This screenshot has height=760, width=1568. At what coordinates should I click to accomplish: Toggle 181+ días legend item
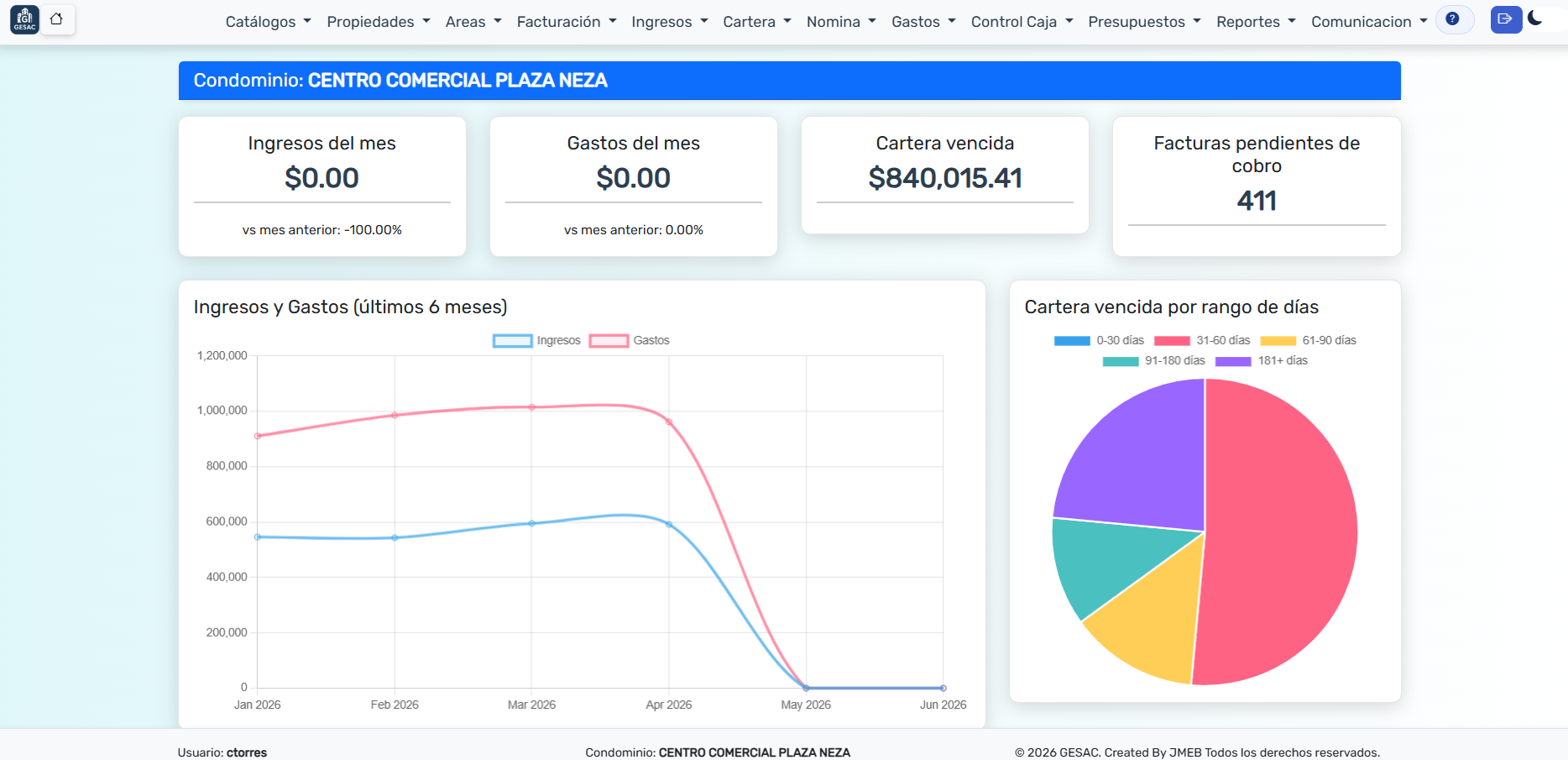pos(1262,360)
